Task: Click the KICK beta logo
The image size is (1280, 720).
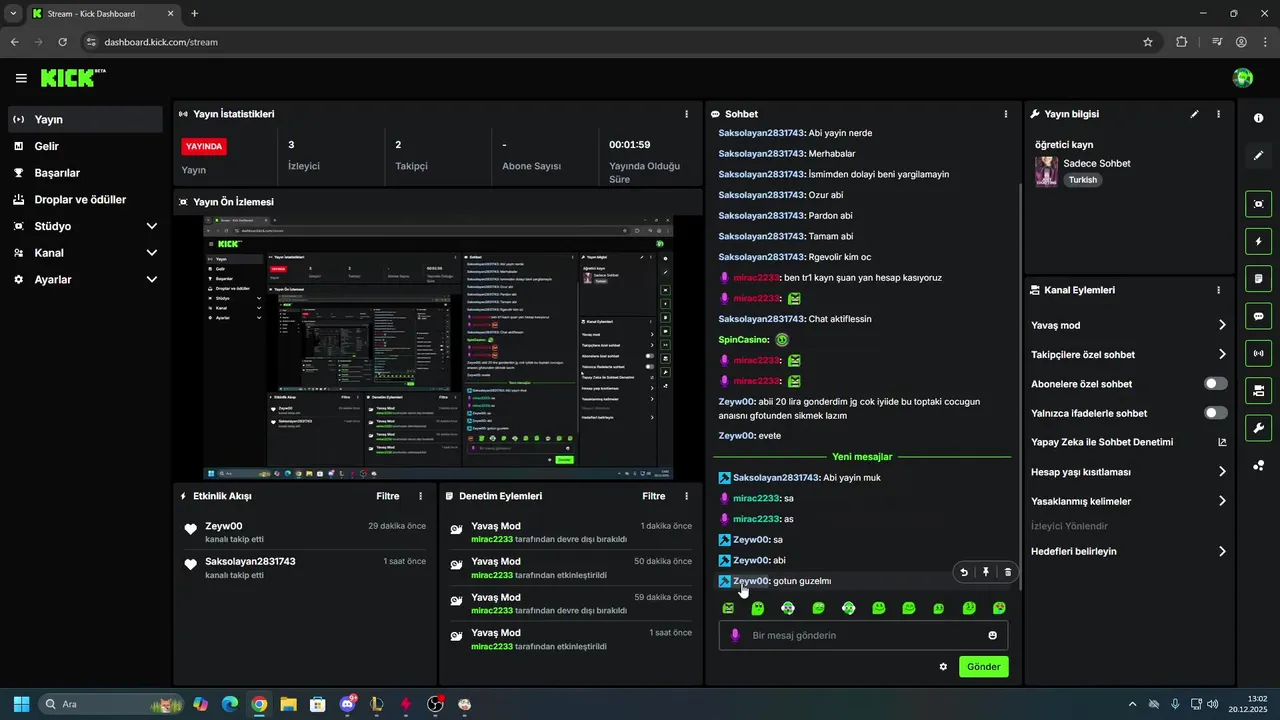Action: point(73,78)
